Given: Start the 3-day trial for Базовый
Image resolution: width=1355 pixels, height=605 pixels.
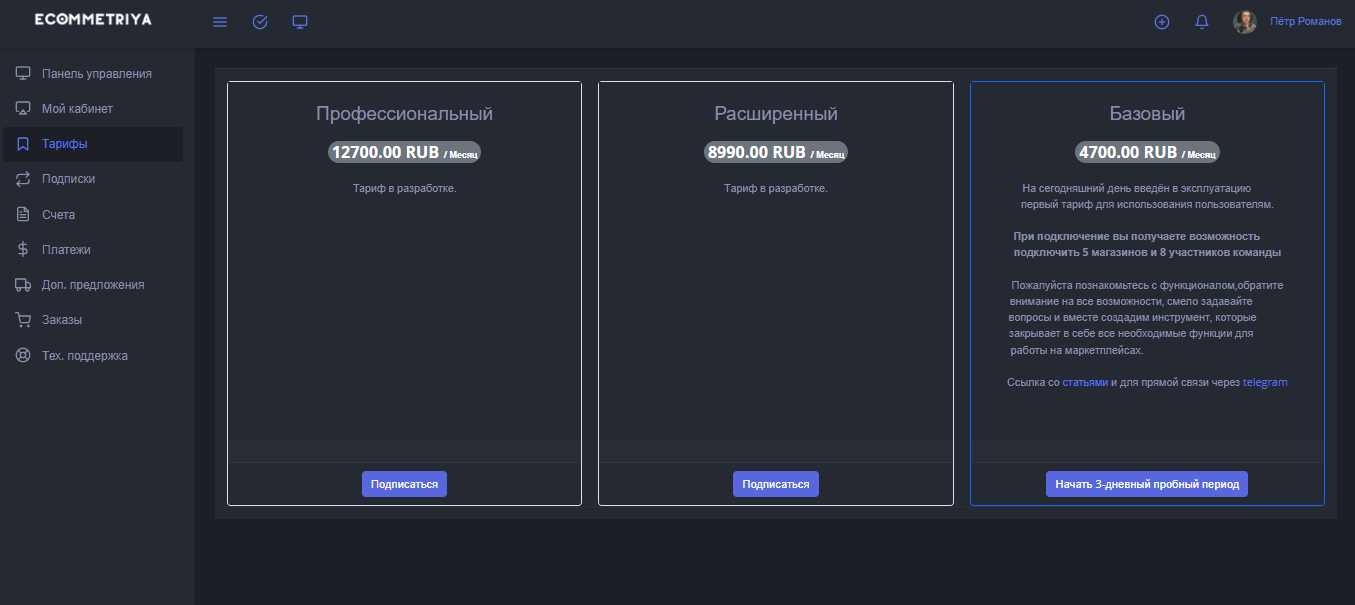Looking at the screenshot, I should (1147, 484).
